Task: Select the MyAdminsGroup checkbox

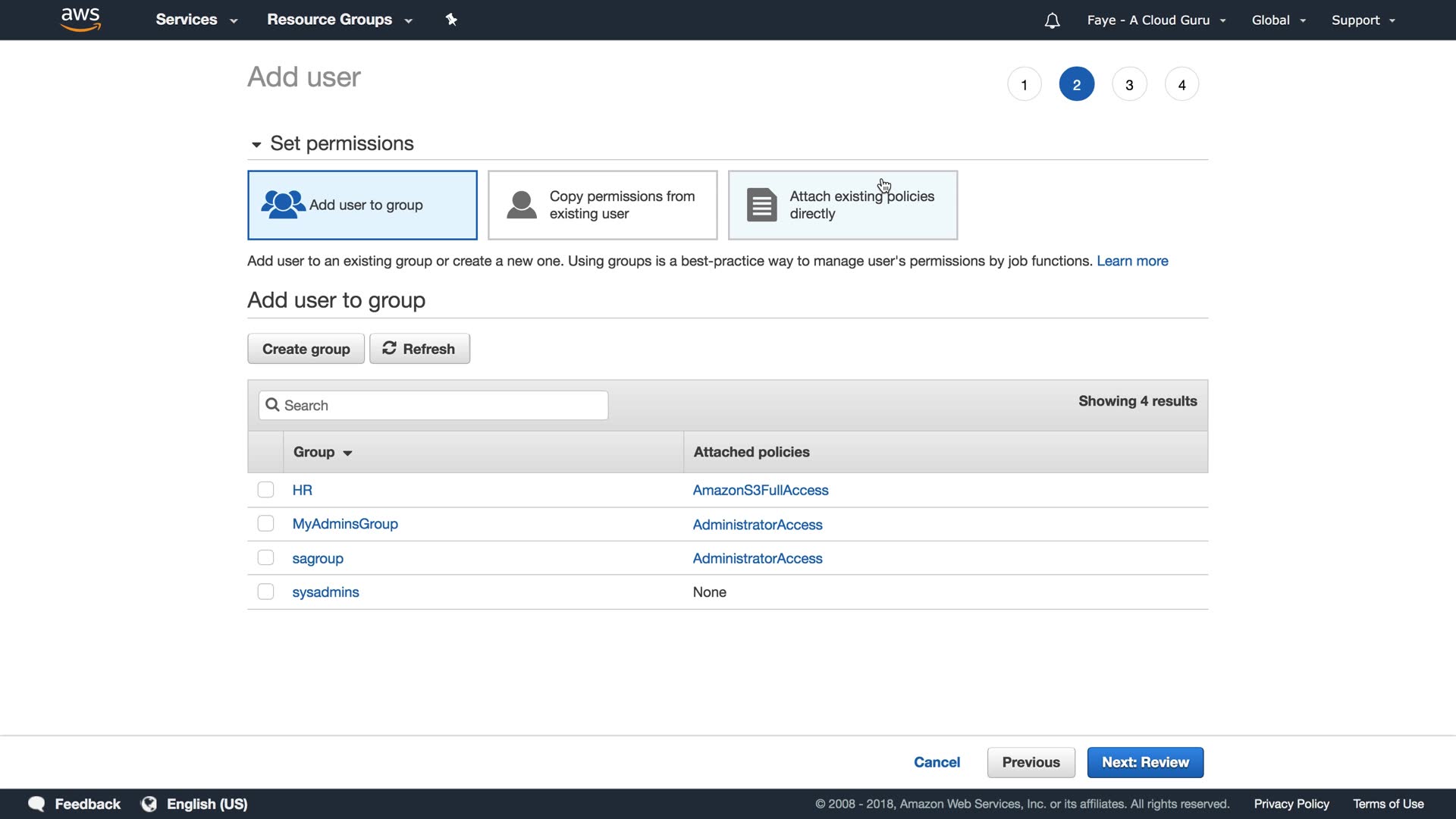Action: pyautogui.click(x=265, y=524)
